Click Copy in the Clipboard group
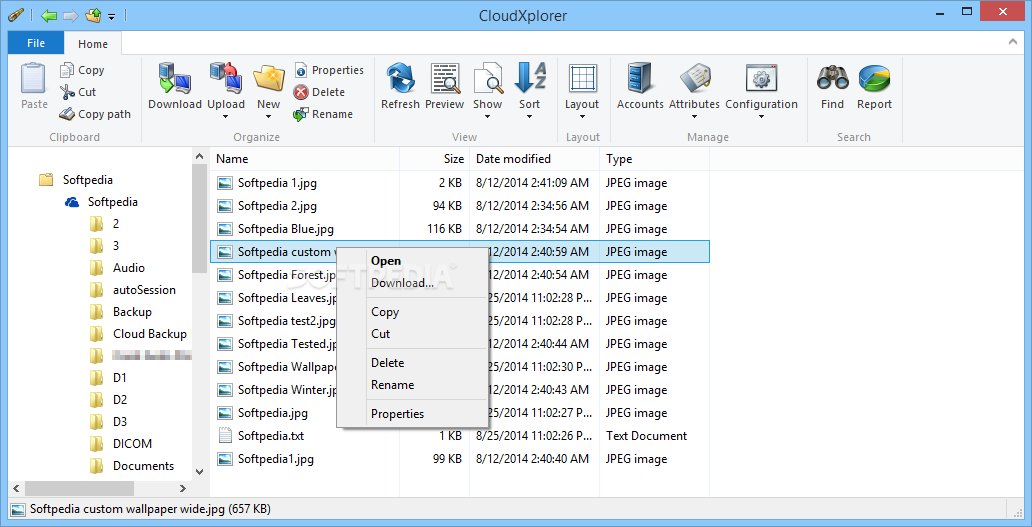Viewport: 1032px width, 527px height. (82, 70)
